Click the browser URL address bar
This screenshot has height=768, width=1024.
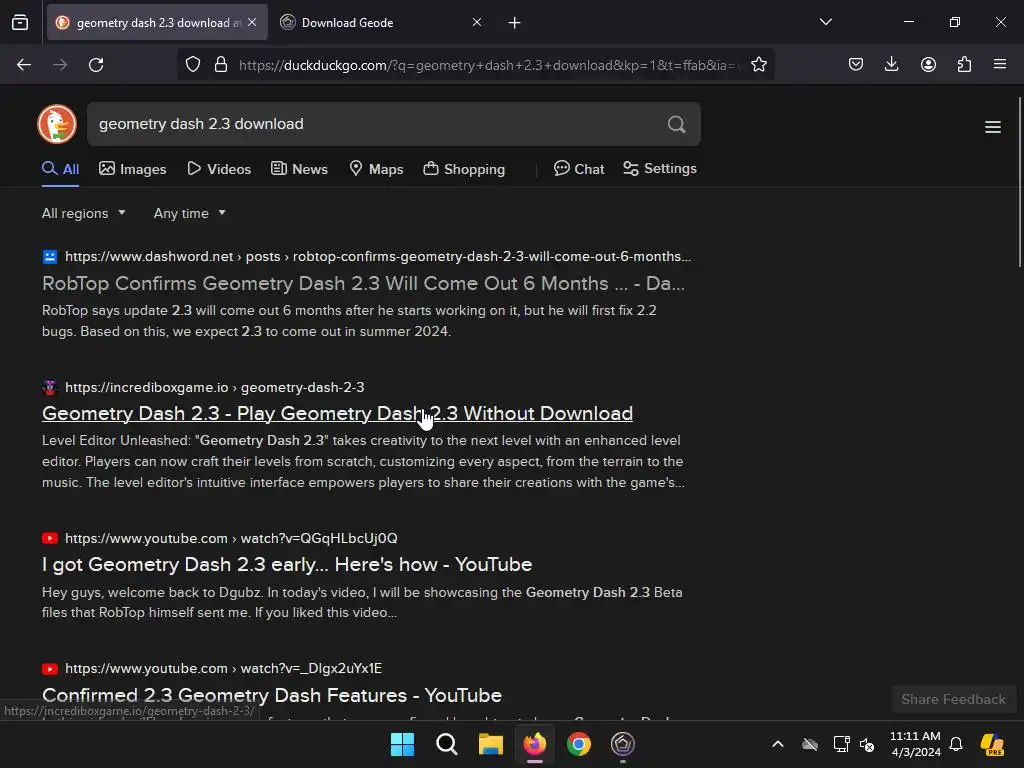pyautogui.click(x=487, y=65)
